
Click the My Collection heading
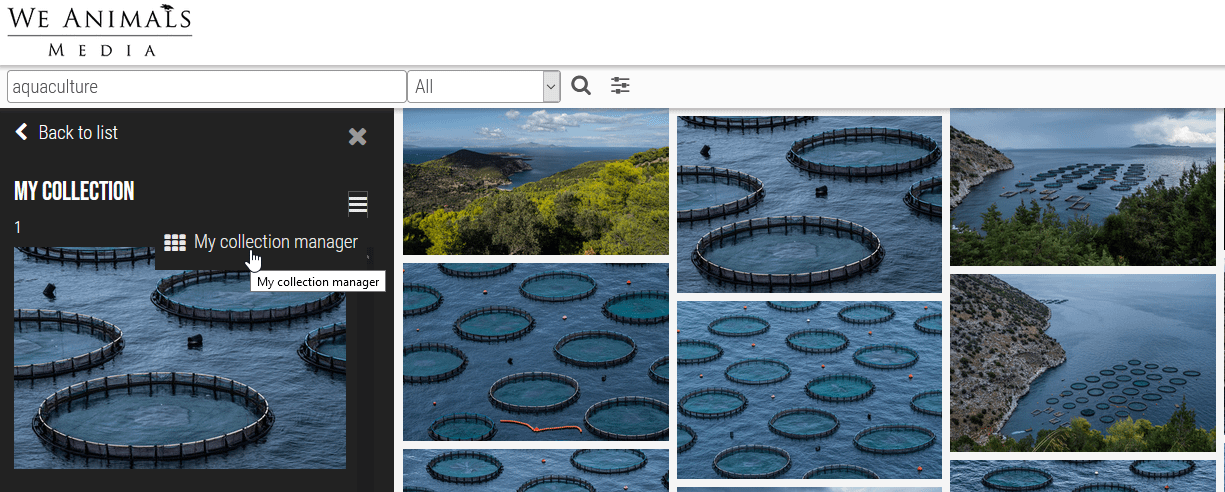click(x=74, y=191)
